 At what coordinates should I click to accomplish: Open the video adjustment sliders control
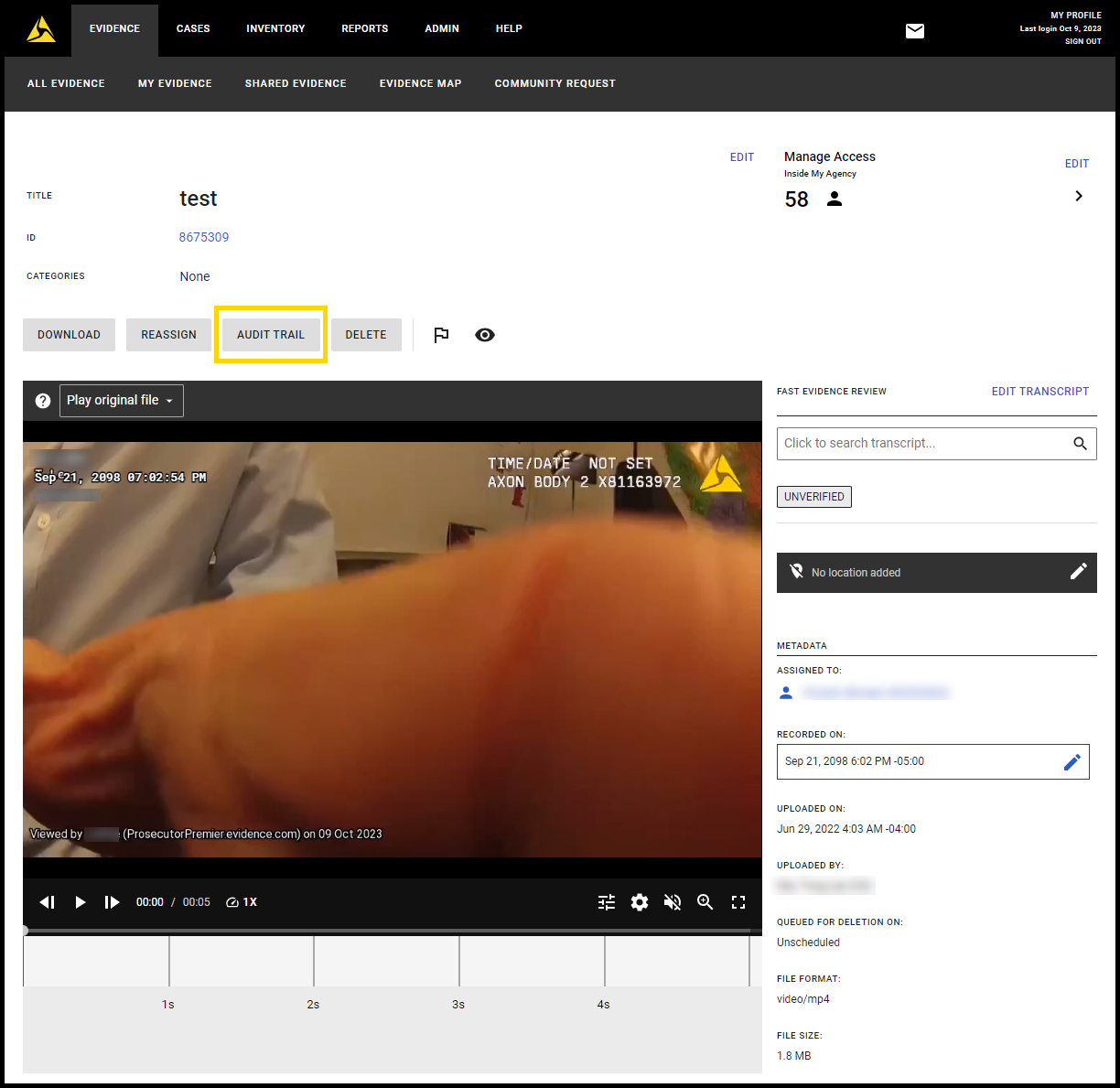coord(607,902)
